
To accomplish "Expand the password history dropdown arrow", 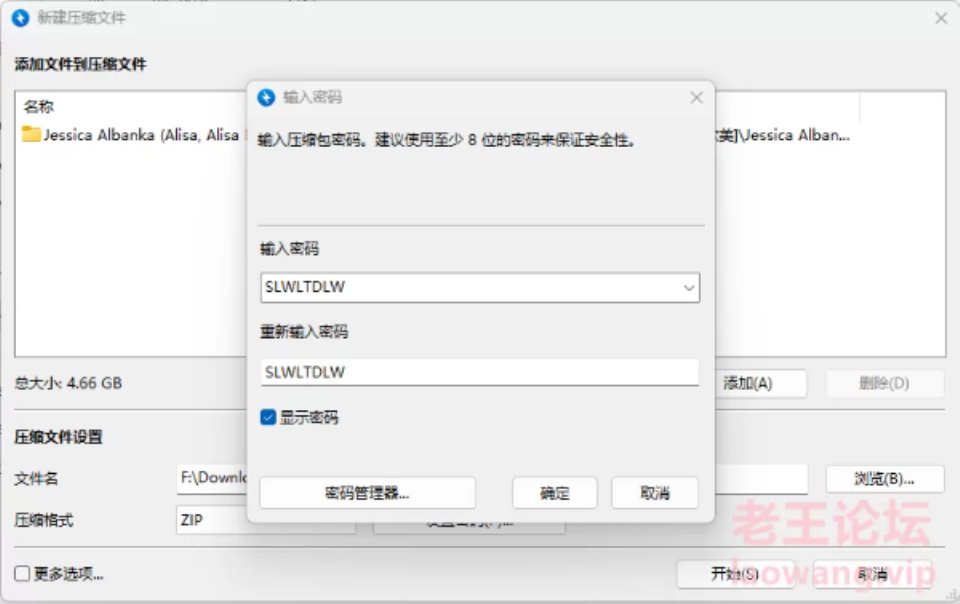I will point(689,288).
